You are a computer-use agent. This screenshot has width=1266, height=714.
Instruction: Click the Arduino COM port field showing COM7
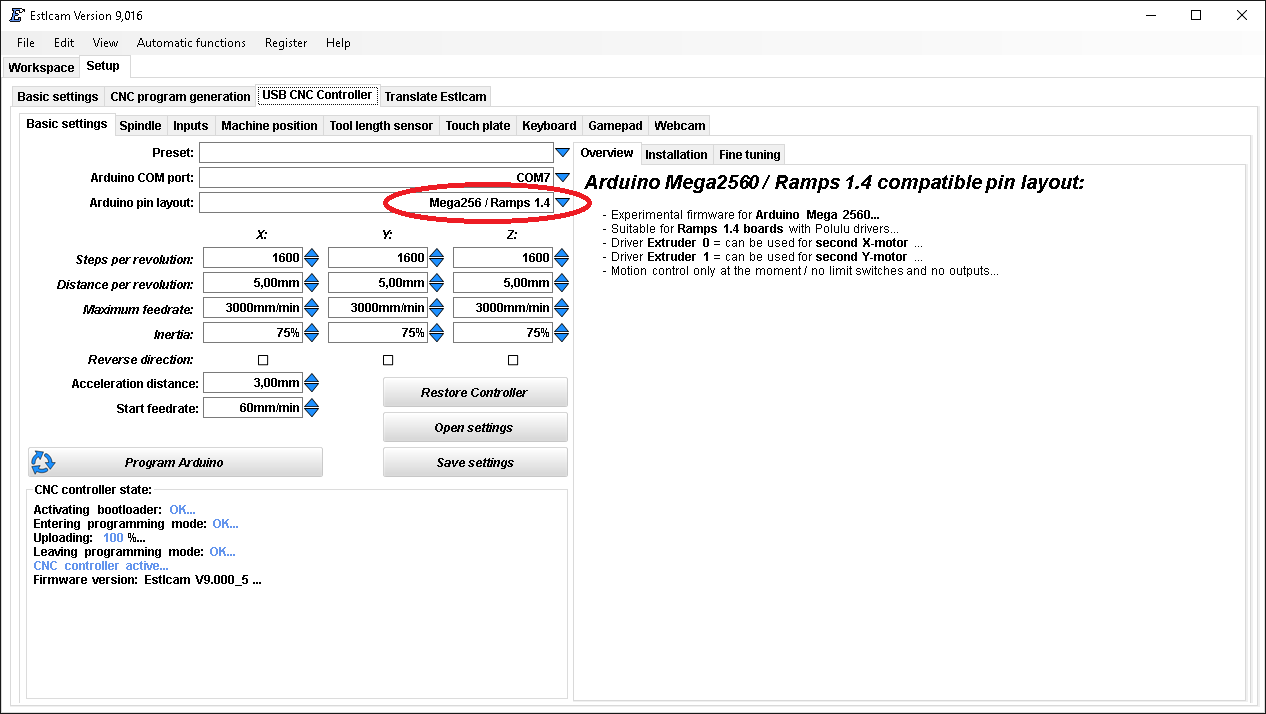coord(376,177)
